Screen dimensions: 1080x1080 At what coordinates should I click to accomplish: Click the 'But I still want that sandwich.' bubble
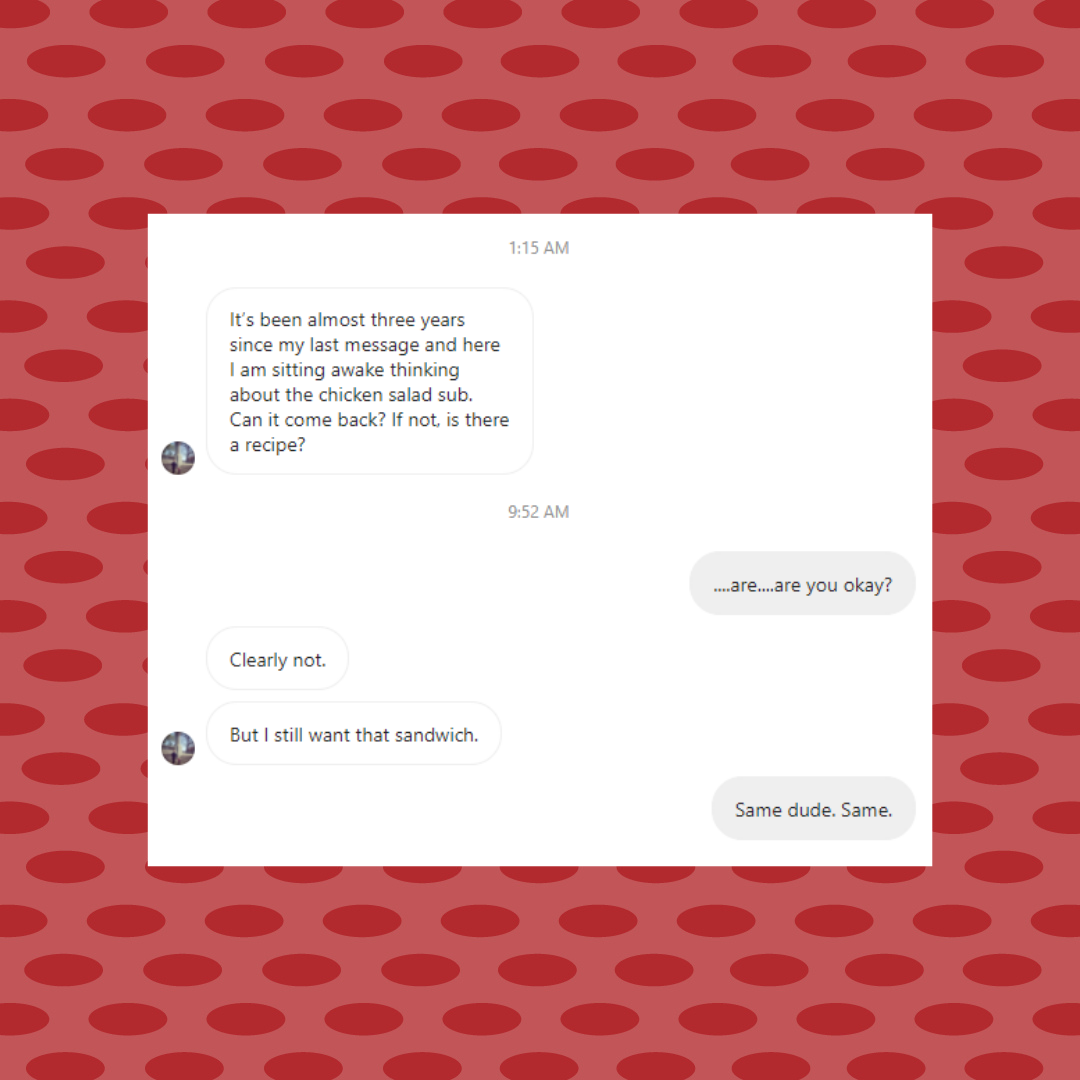pyautogui.click(x=354, y=734)
